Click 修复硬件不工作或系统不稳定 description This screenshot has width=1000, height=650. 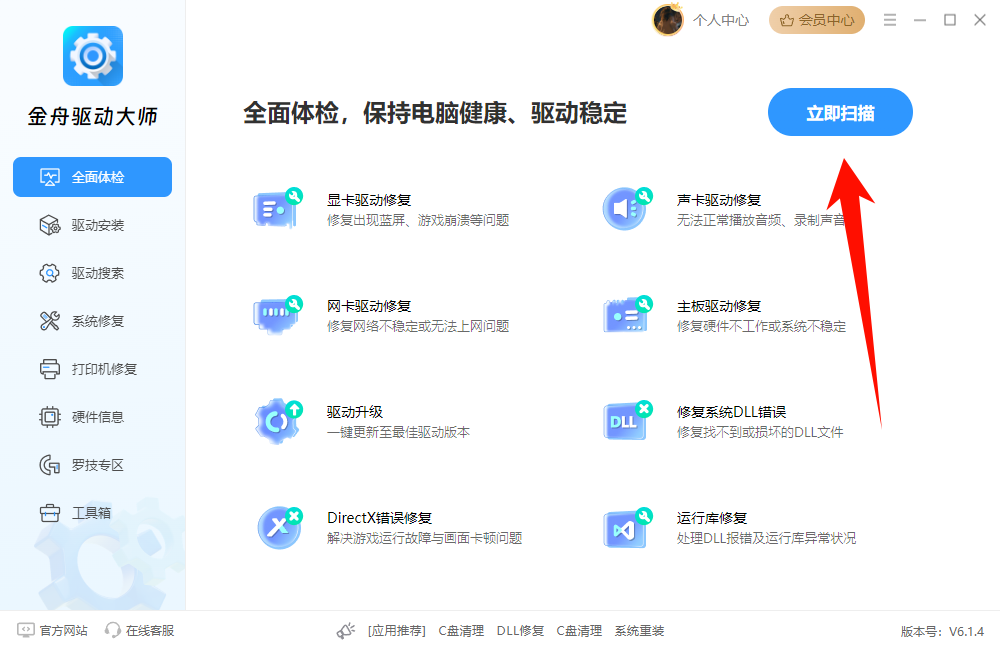761,326
